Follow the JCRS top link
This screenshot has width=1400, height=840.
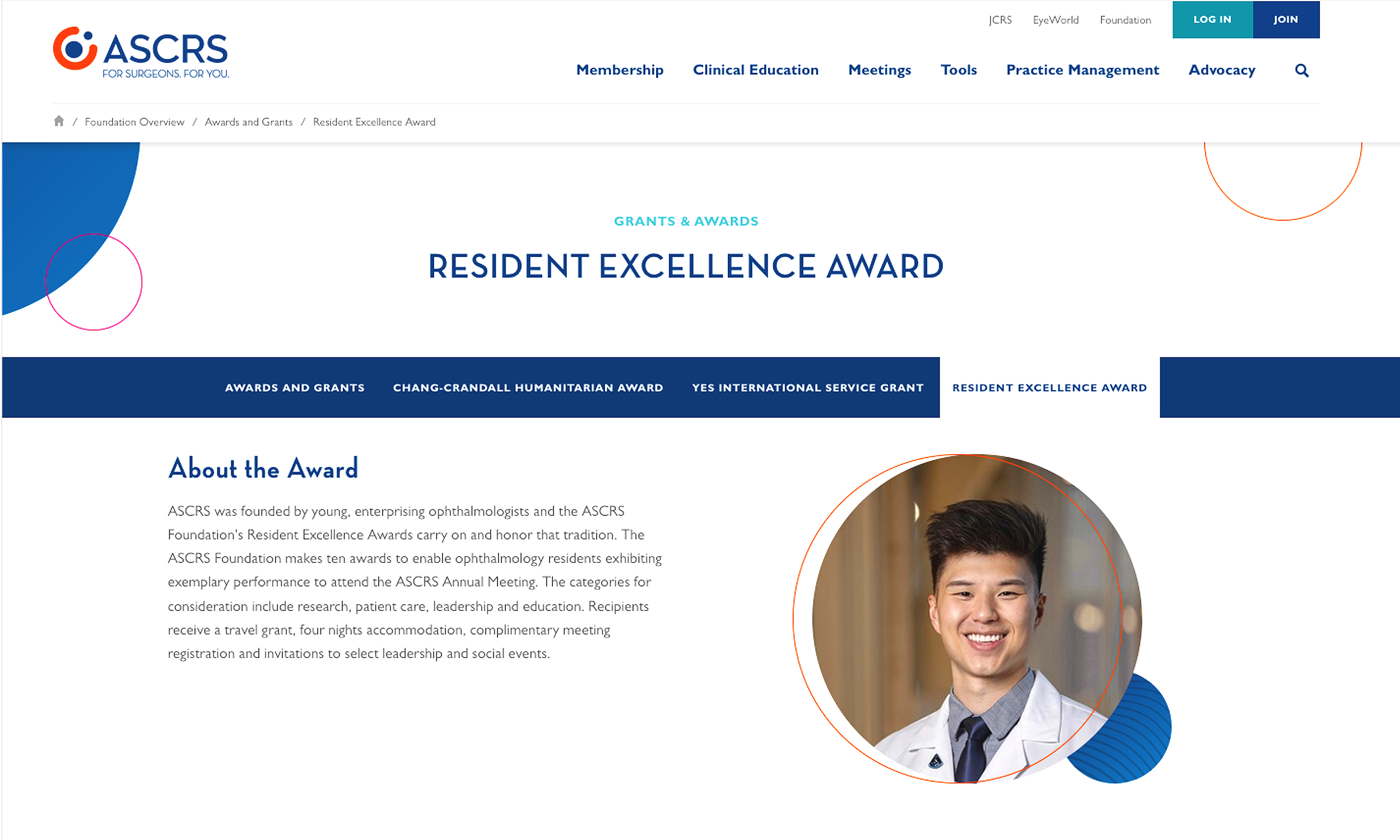[x=1000, y=20]
